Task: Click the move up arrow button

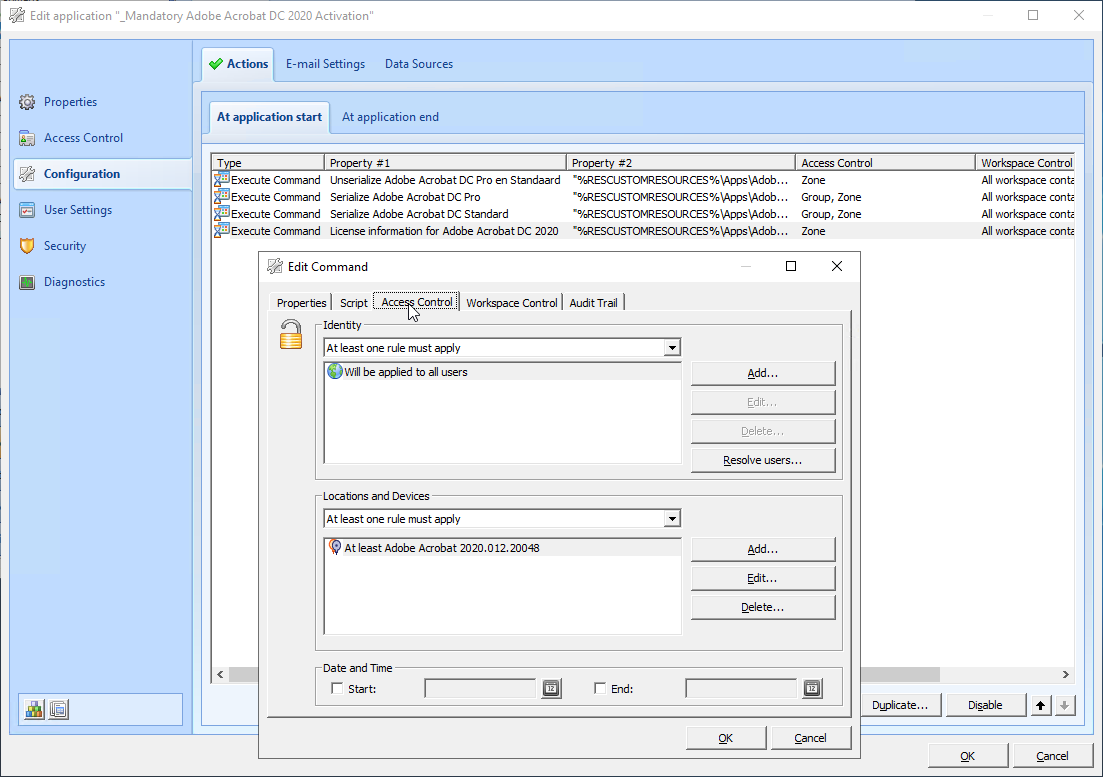Action: click(1041, 705)
